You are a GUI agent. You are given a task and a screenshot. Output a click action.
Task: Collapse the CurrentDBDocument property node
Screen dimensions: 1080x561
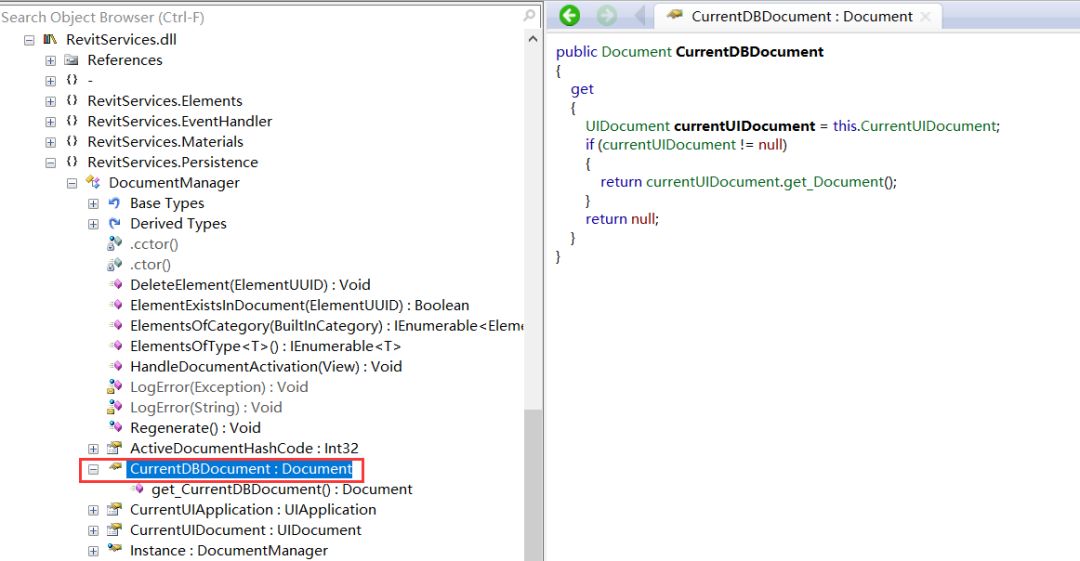[93, 469]
